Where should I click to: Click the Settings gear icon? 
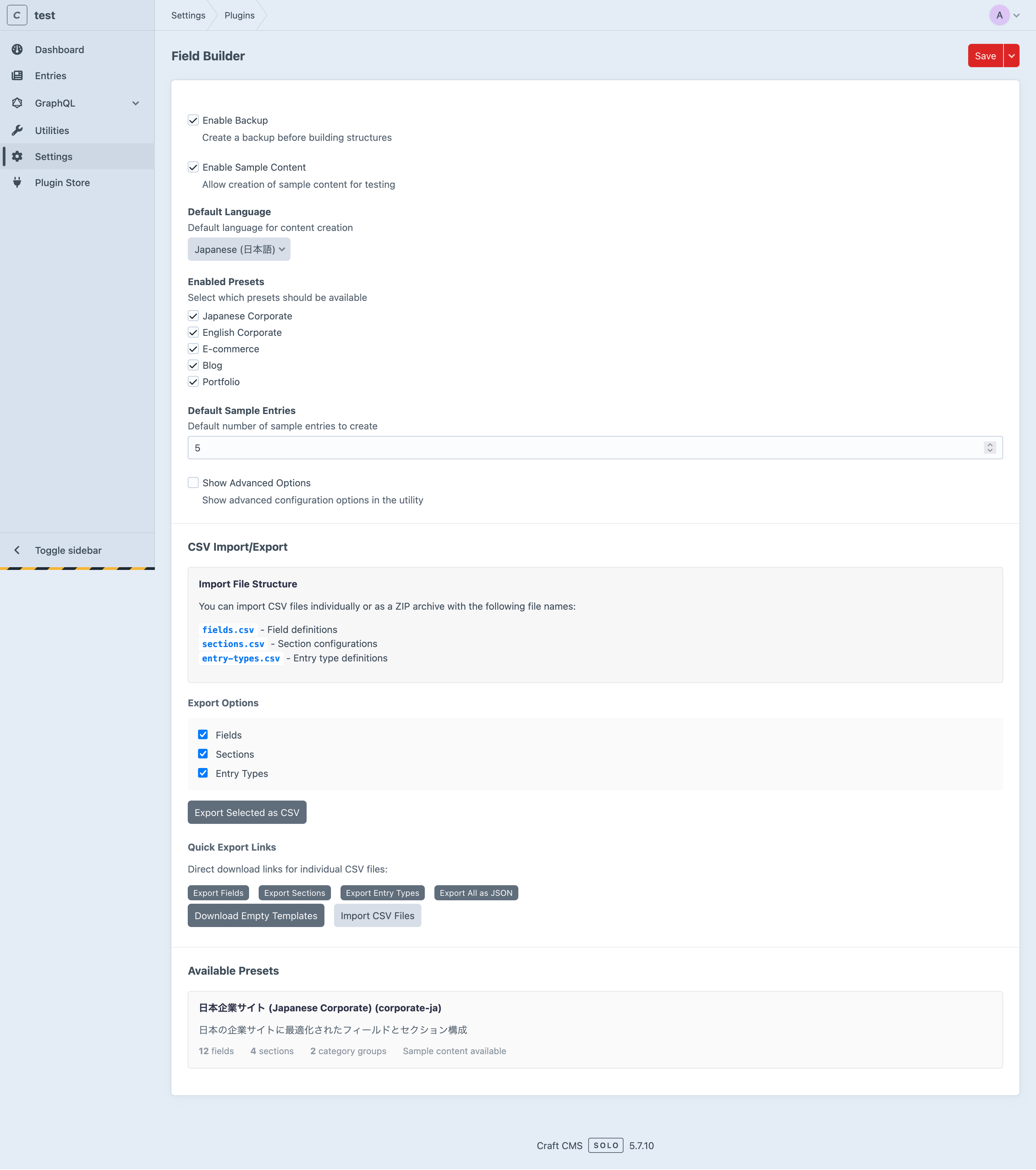coord(17,156)
